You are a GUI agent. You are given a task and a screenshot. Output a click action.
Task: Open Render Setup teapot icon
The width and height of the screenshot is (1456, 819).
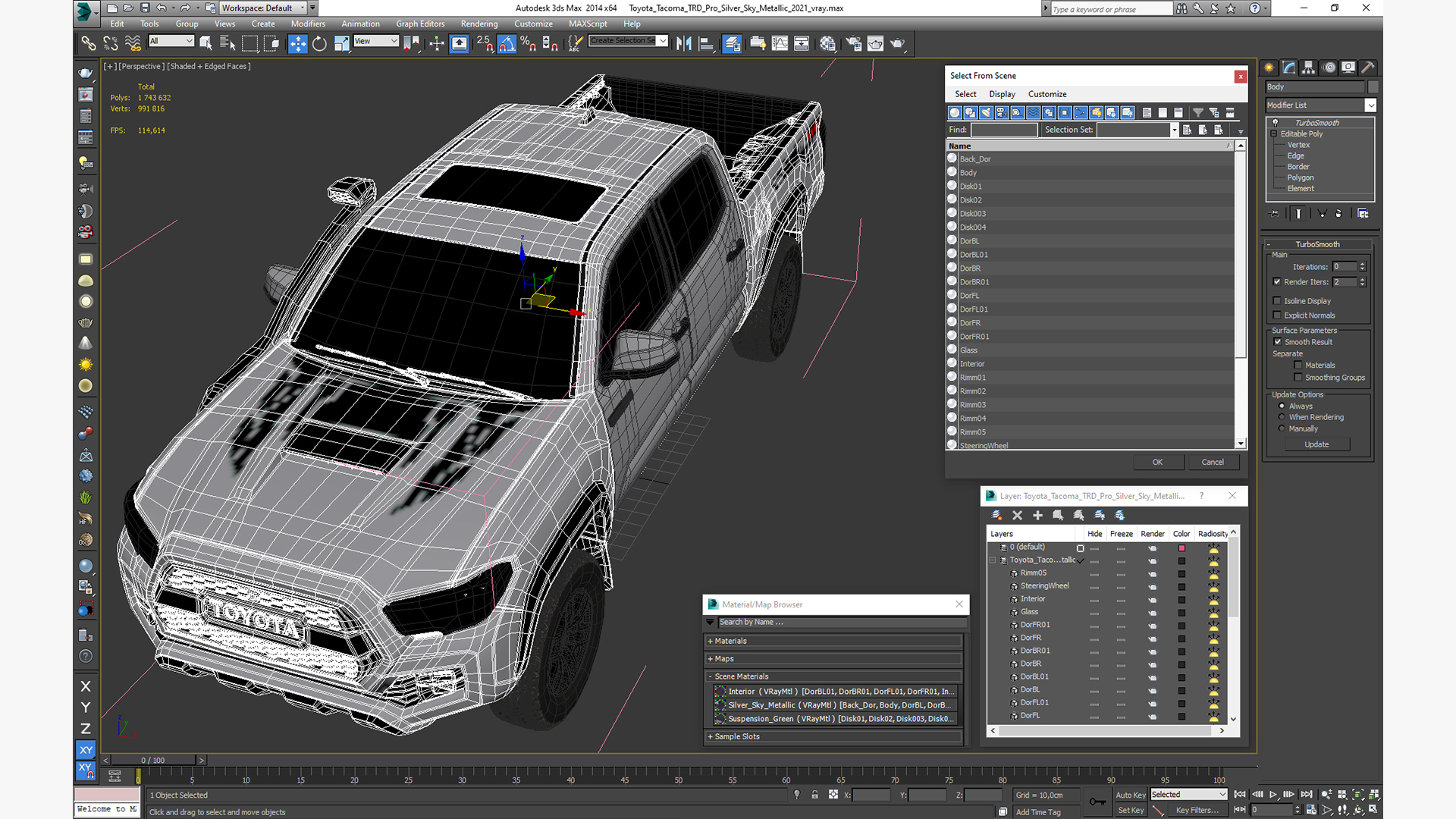coord(854,43)
